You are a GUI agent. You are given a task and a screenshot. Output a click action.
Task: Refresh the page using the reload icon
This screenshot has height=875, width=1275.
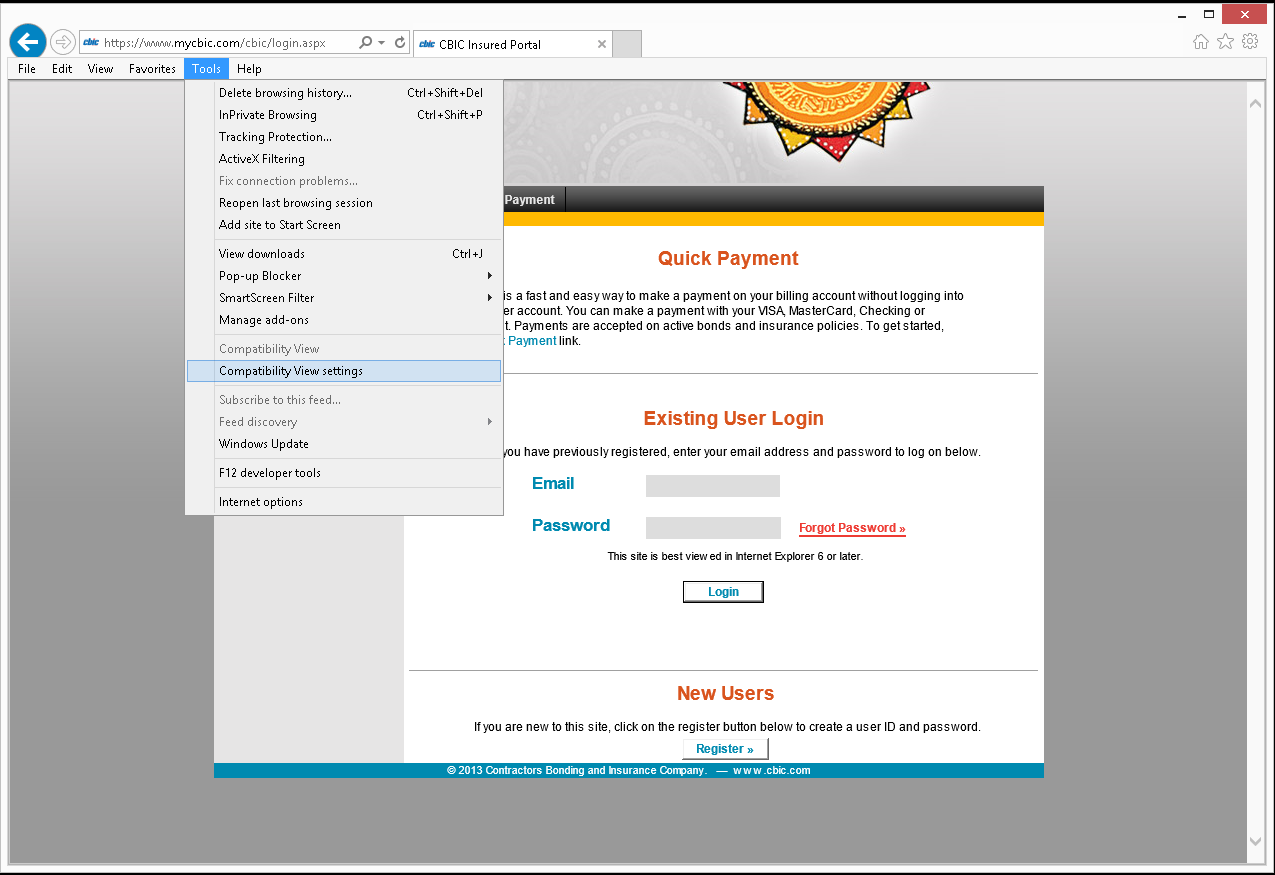click(400, 43)
